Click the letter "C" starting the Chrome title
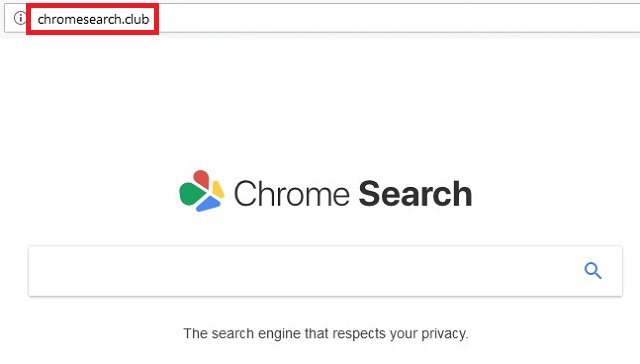Screen dimensions: 640x364 pos(244,194)
